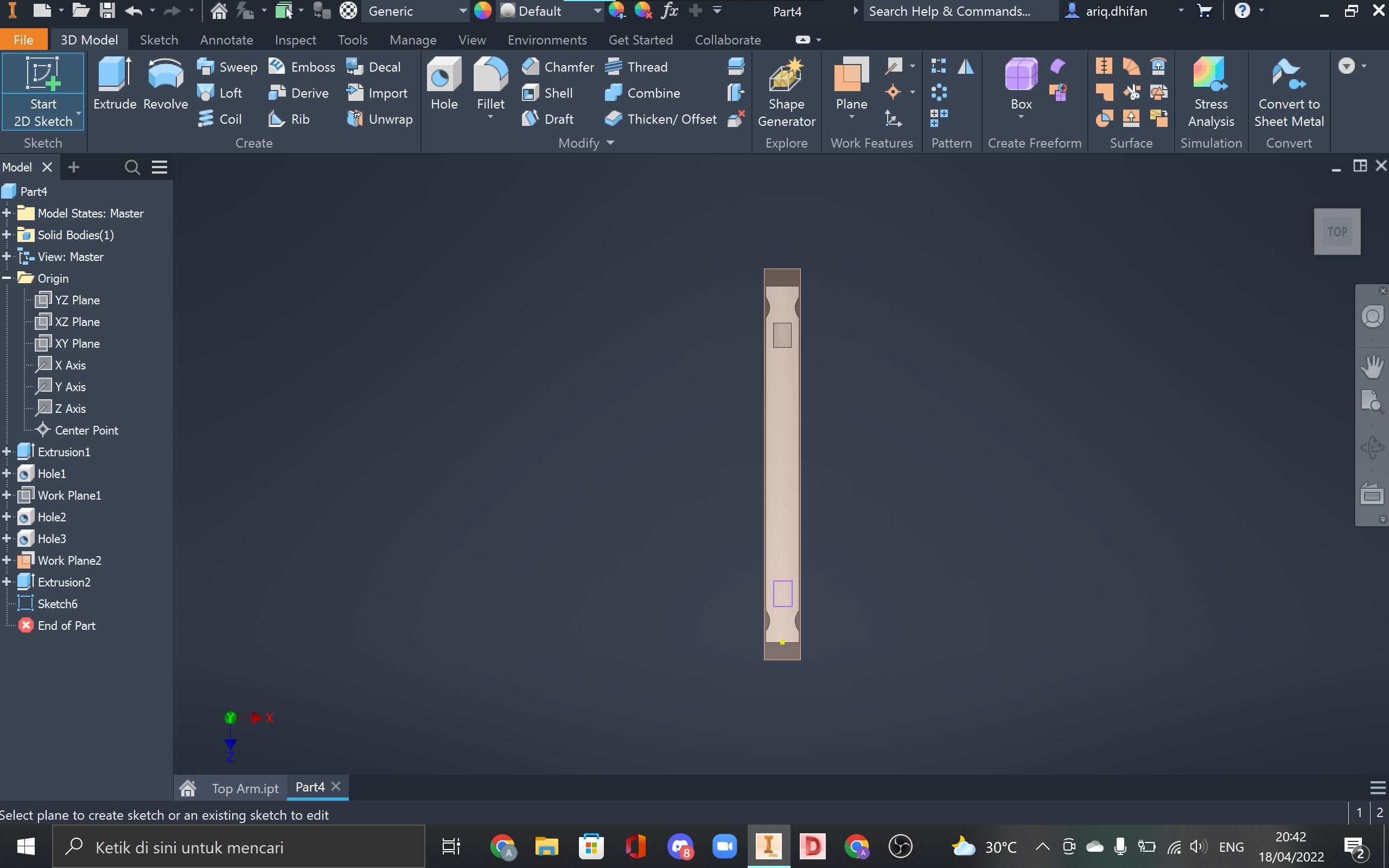Open the Default appearance dropdown
Image resolution: width=1389 pixels, height=868 pixels.
(597, 11)
